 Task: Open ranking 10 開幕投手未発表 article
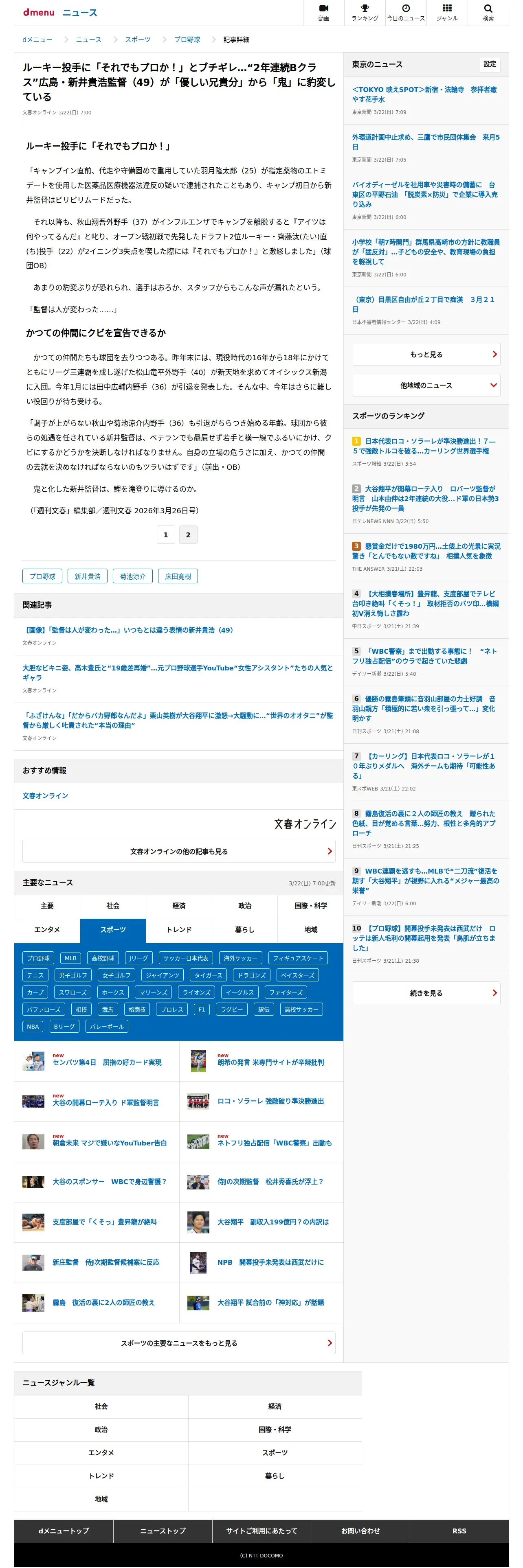point(424,938)
